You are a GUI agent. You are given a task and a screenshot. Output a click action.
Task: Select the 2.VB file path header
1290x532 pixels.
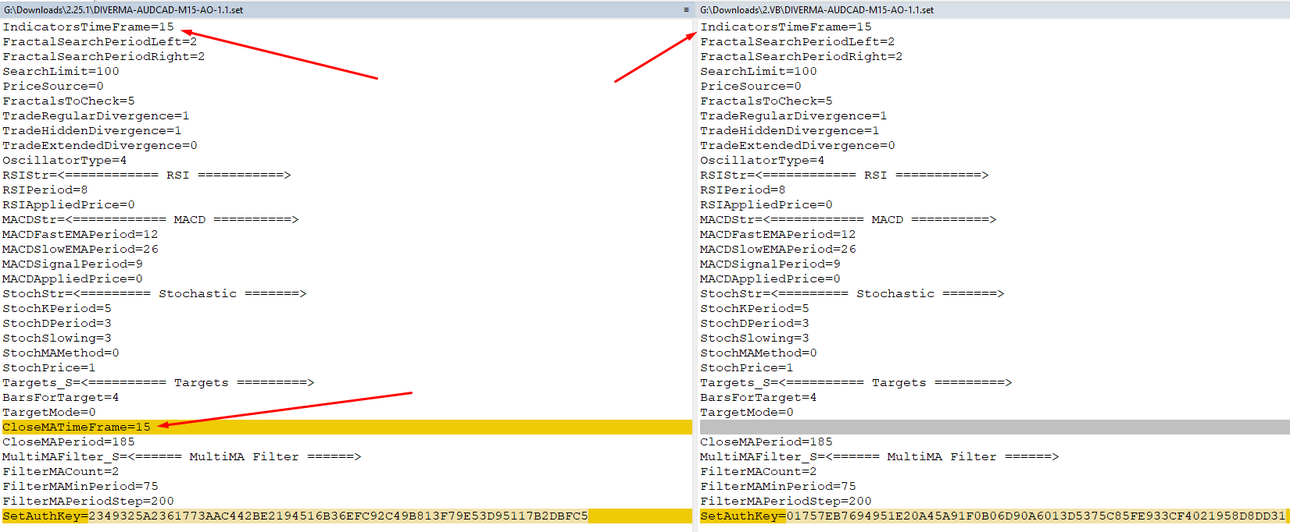(x=817, y=9)
